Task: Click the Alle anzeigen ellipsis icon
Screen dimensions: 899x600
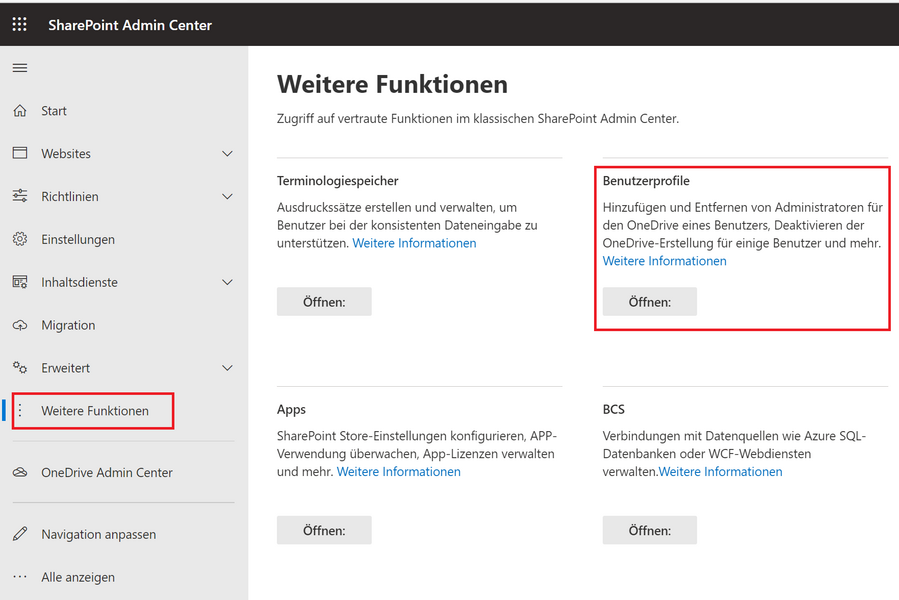Action: pos(20,576)
